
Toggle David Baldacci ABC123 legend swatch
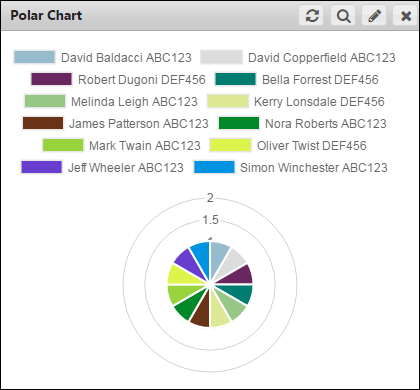pos(34,57)
